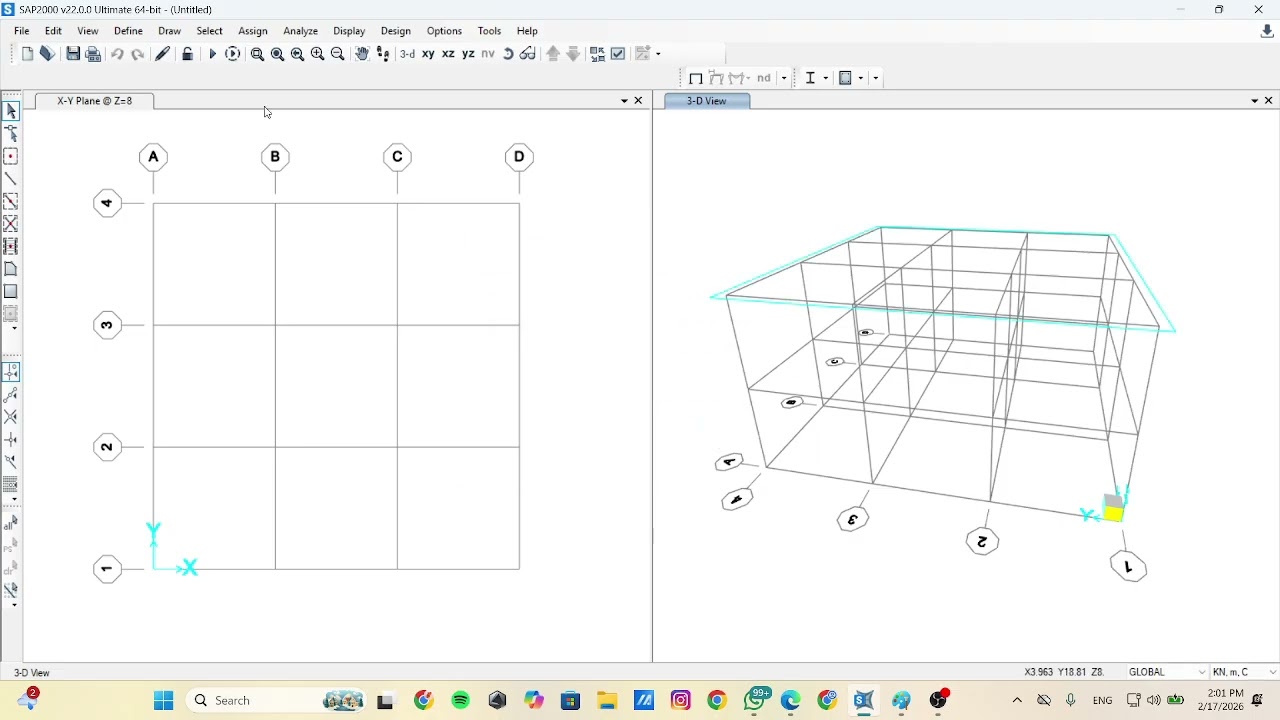Switch to the default 3-d view
The width and height of the screenshot is (1280, 720).
[407, 54]
